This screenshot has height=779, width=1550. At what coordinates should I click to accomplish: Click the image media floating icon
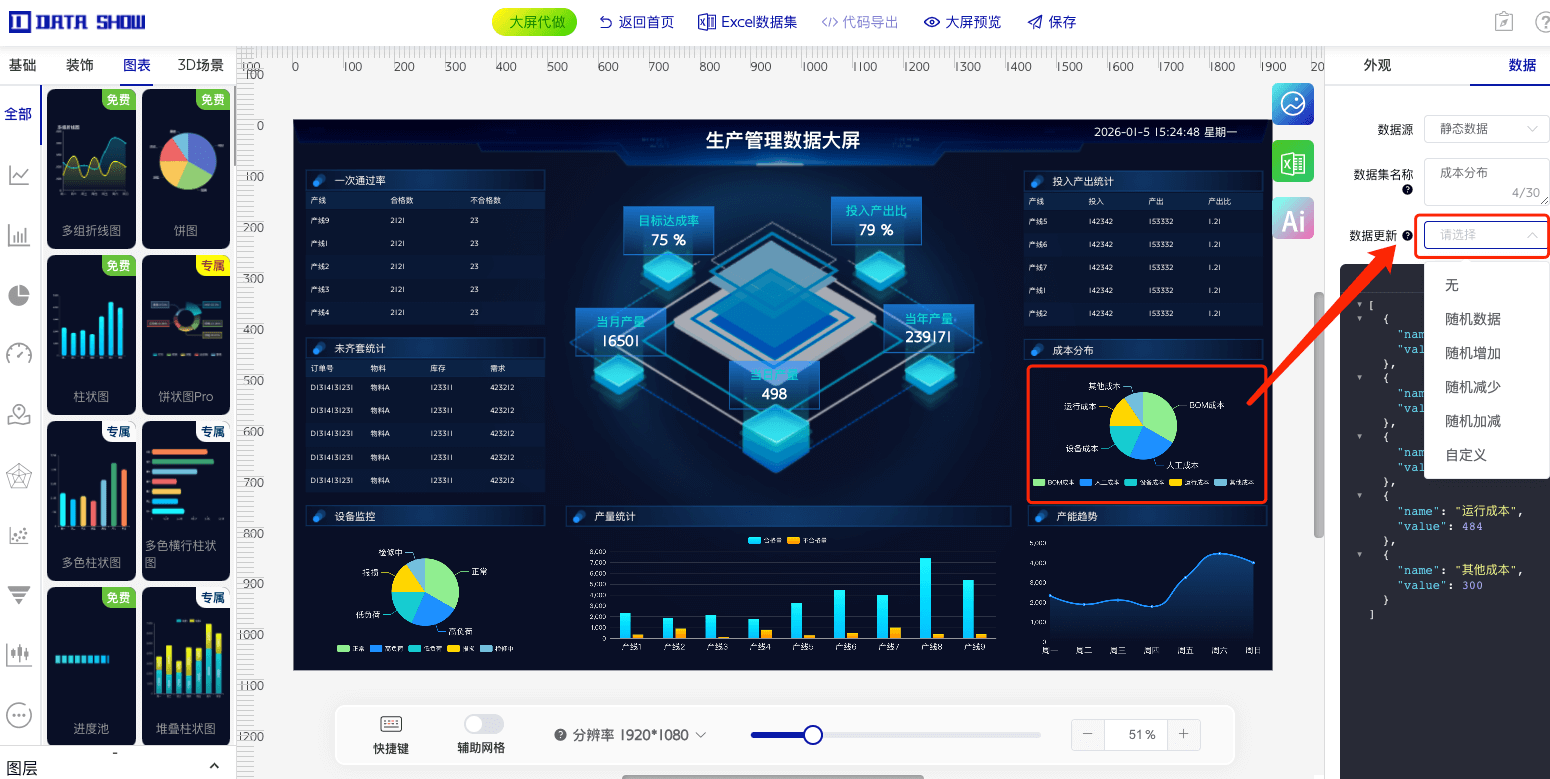(1293, 104)
